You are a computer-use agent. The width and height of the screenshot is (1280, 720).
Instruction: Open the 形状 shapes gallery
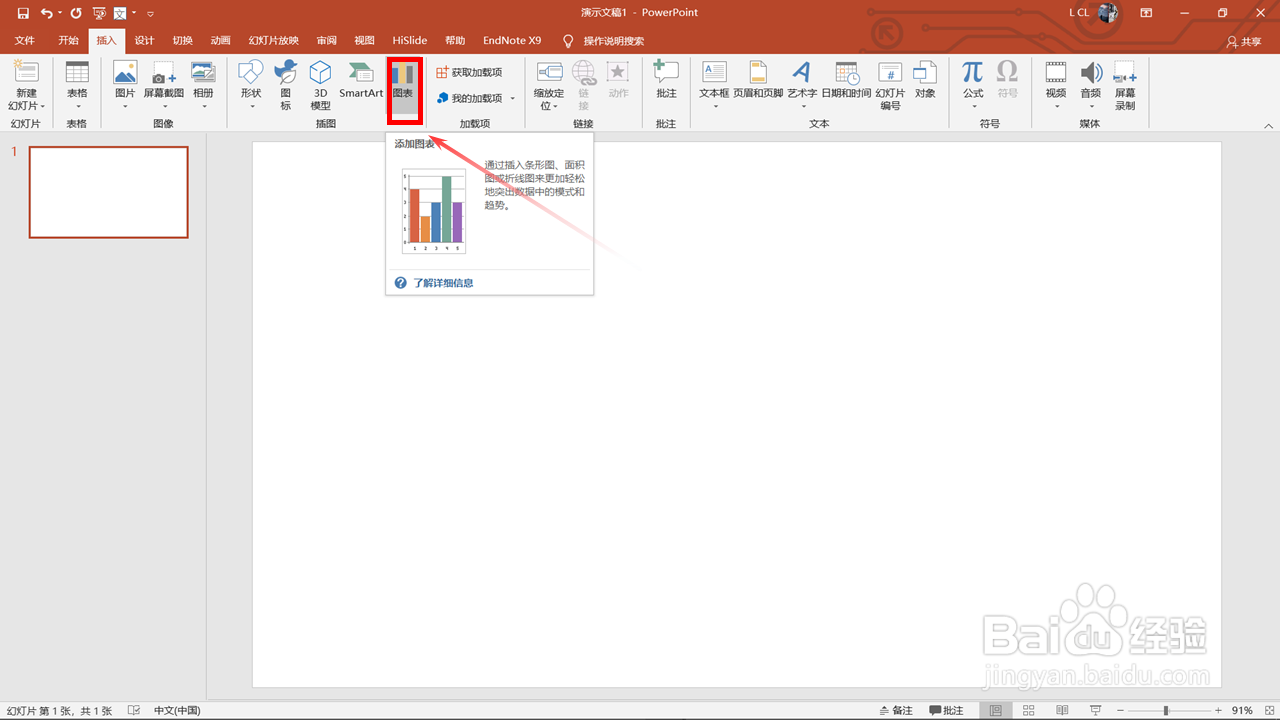250,85
